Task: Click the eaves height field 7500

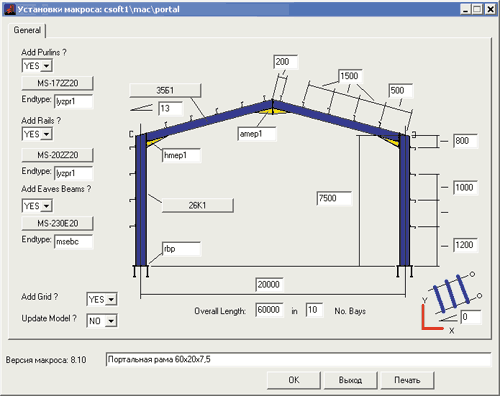Action: 334,198
